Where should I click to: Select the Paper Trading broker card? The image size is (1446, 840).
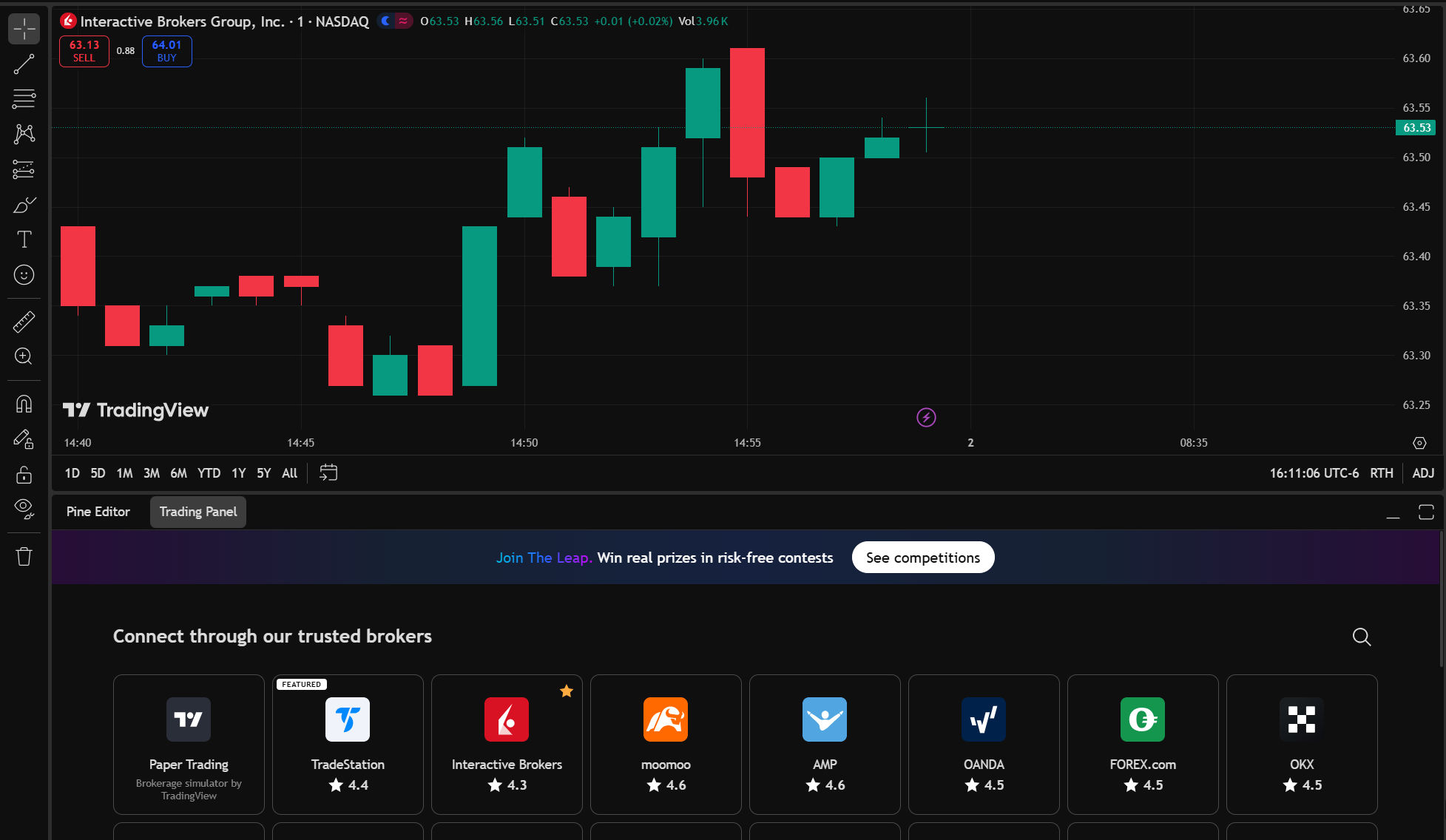click(189, 745)
